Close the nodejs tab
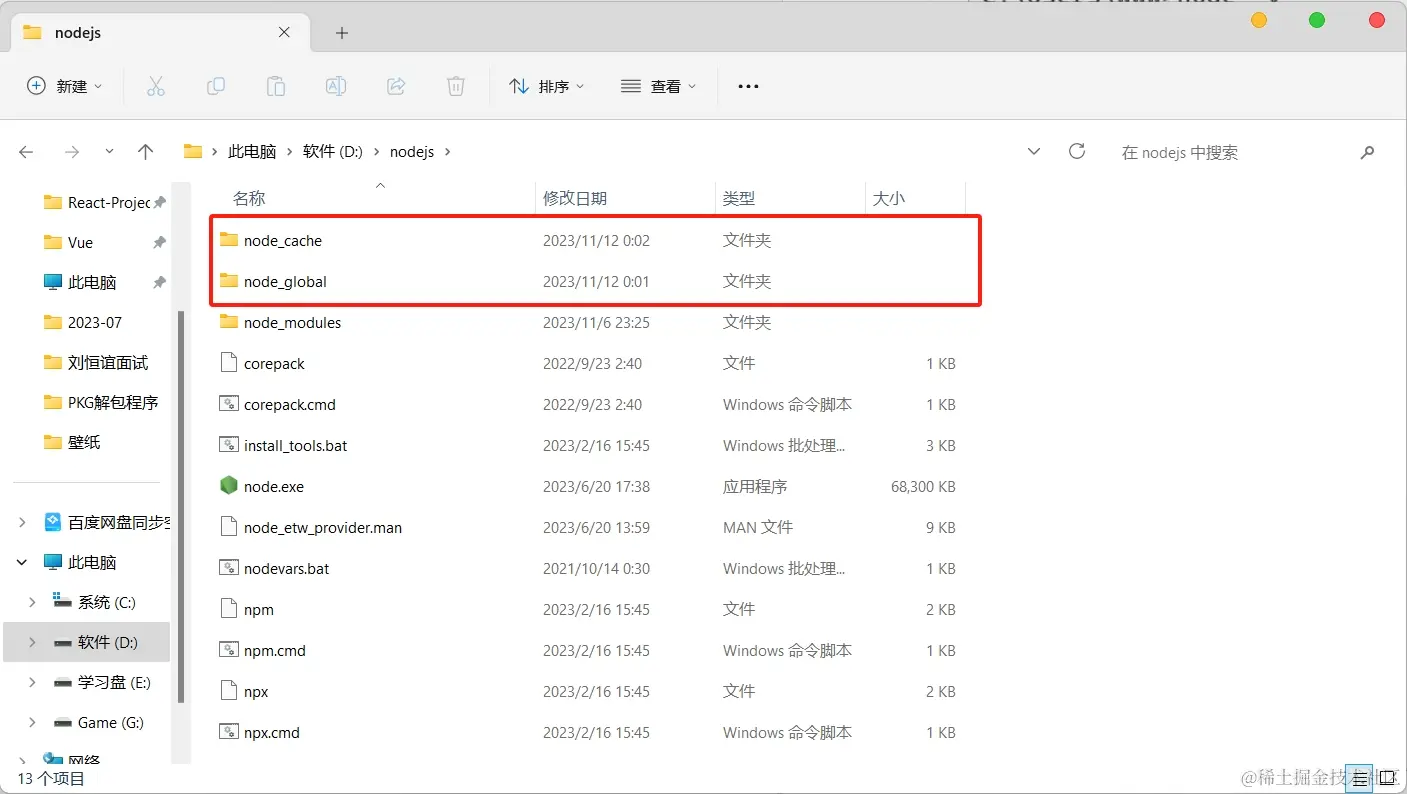Image resolution: width=1407 pixels, height=794 pixels. tap(284, 32)
